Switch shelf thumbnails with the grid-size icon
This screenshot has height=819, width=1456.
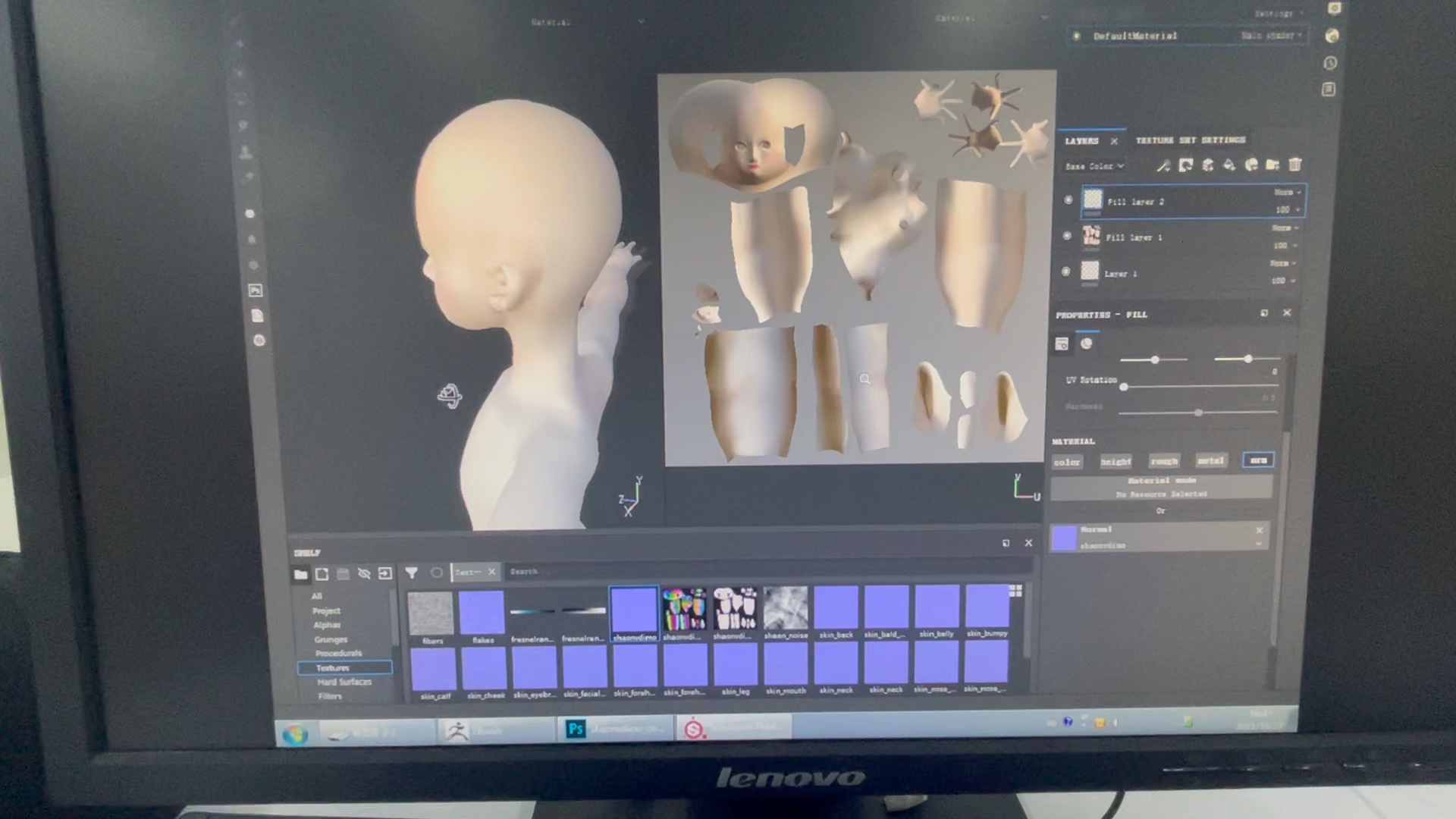click(x=1016, y=590)
